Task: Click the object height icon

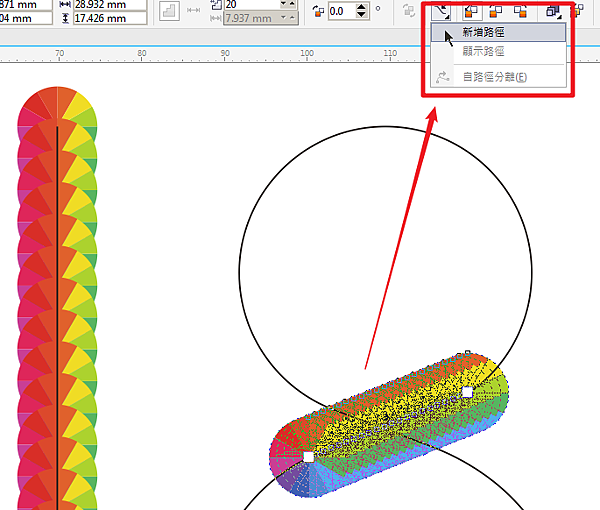Action: pyautogui.click(x=65, y=18)
